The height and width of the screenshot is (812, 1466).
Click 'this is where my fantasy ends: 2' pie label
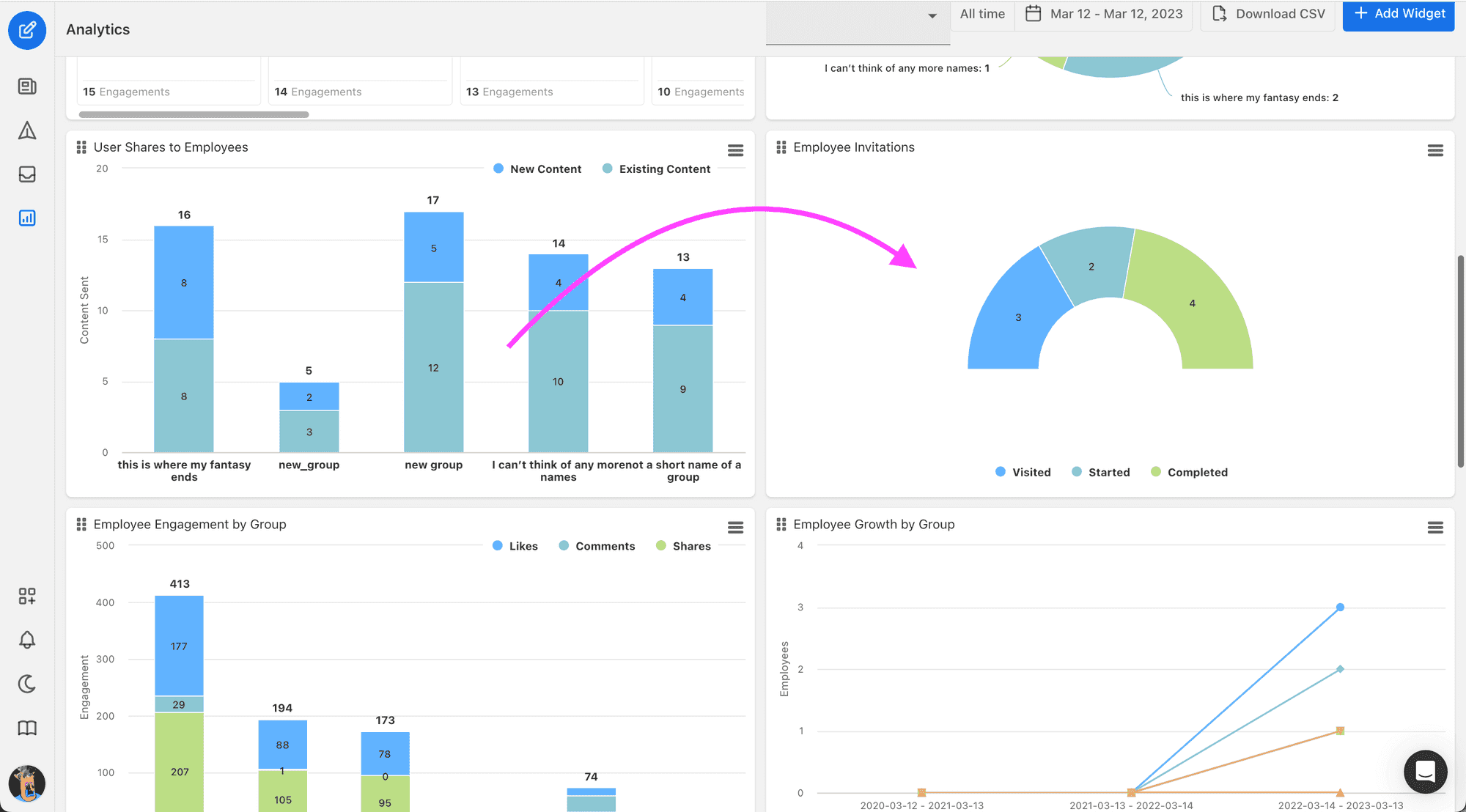[x=1259, y=97]
